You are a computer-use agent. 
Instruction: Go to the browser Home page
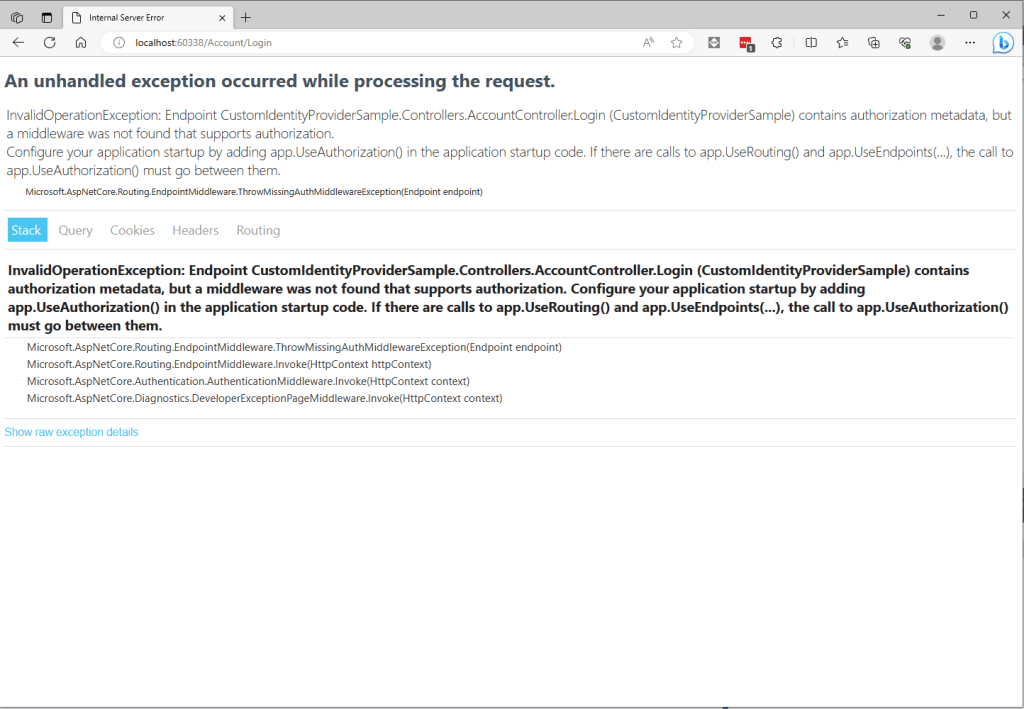81,43
